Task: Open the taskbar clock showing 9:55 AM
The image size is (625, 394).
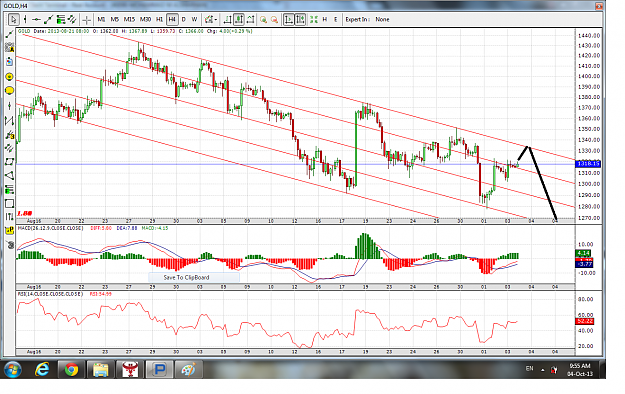Action: coord(580,370)
